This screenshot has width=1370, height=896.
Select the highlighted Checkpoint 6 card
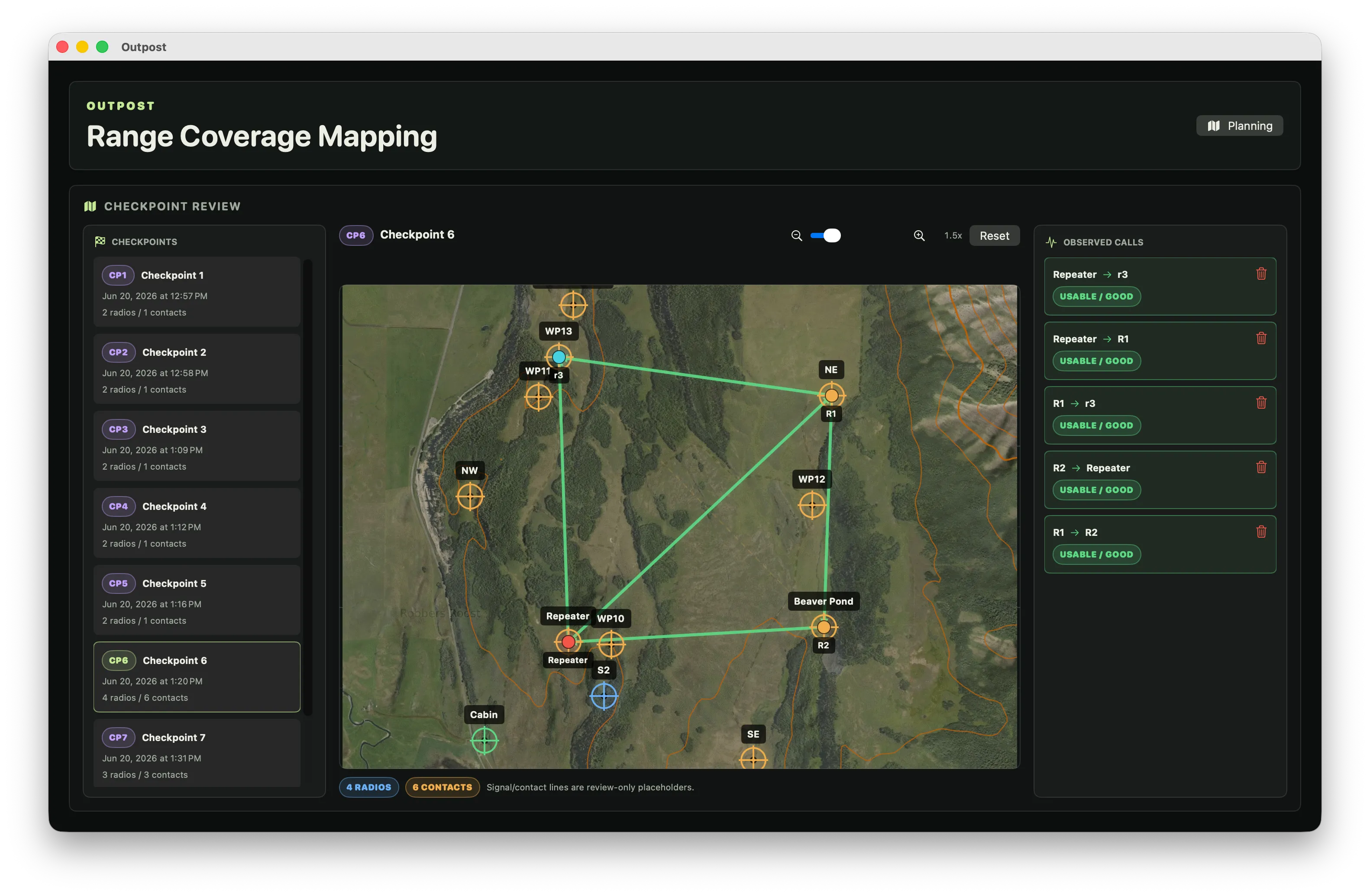click(197, 677)
